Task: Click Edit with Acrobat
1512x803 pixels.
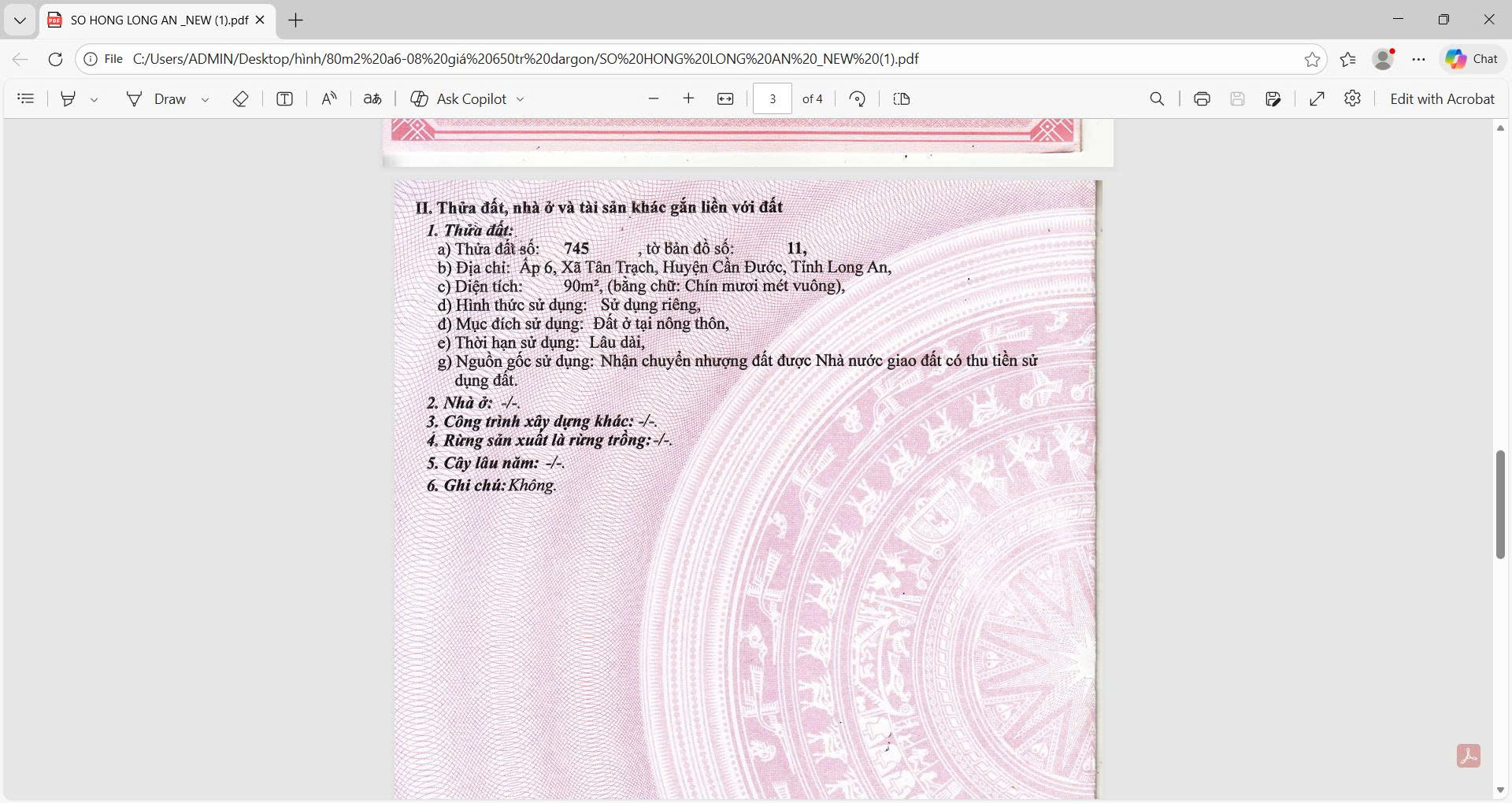Action: tap(1442, 98)
